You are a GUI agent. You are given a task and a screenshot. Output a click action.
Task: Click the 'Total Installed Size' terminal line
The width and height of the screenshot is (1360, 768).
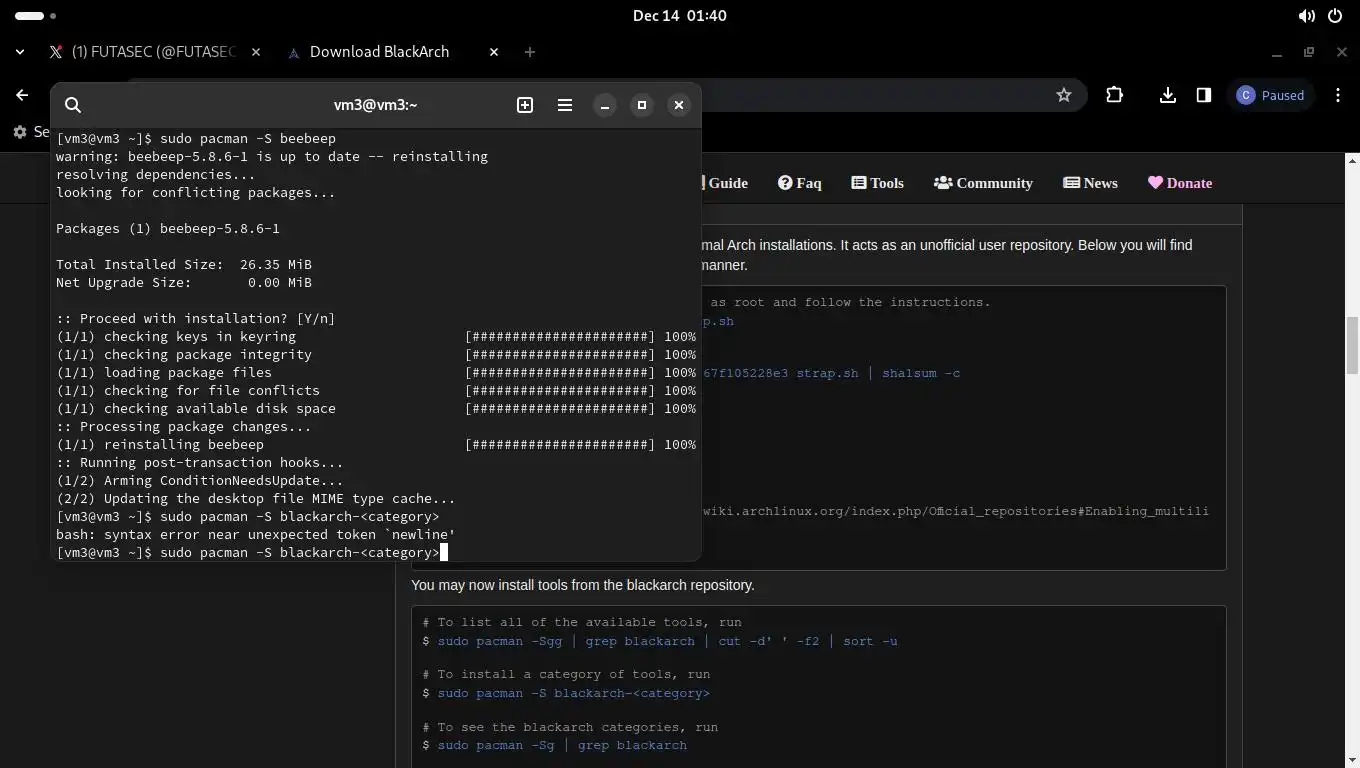[184, 265]
